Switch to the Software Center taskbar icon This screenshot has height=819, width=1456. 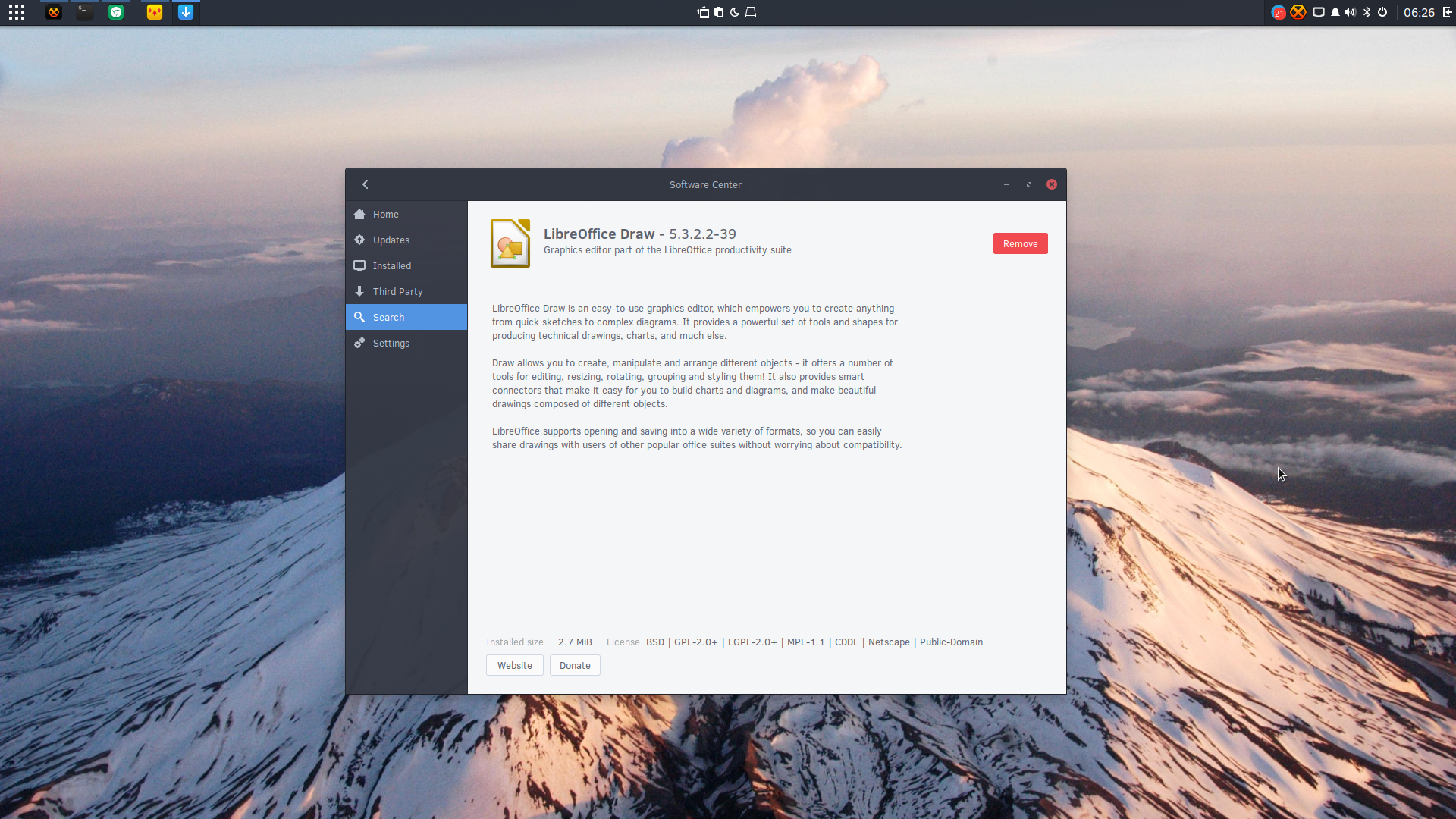point(186,12)
